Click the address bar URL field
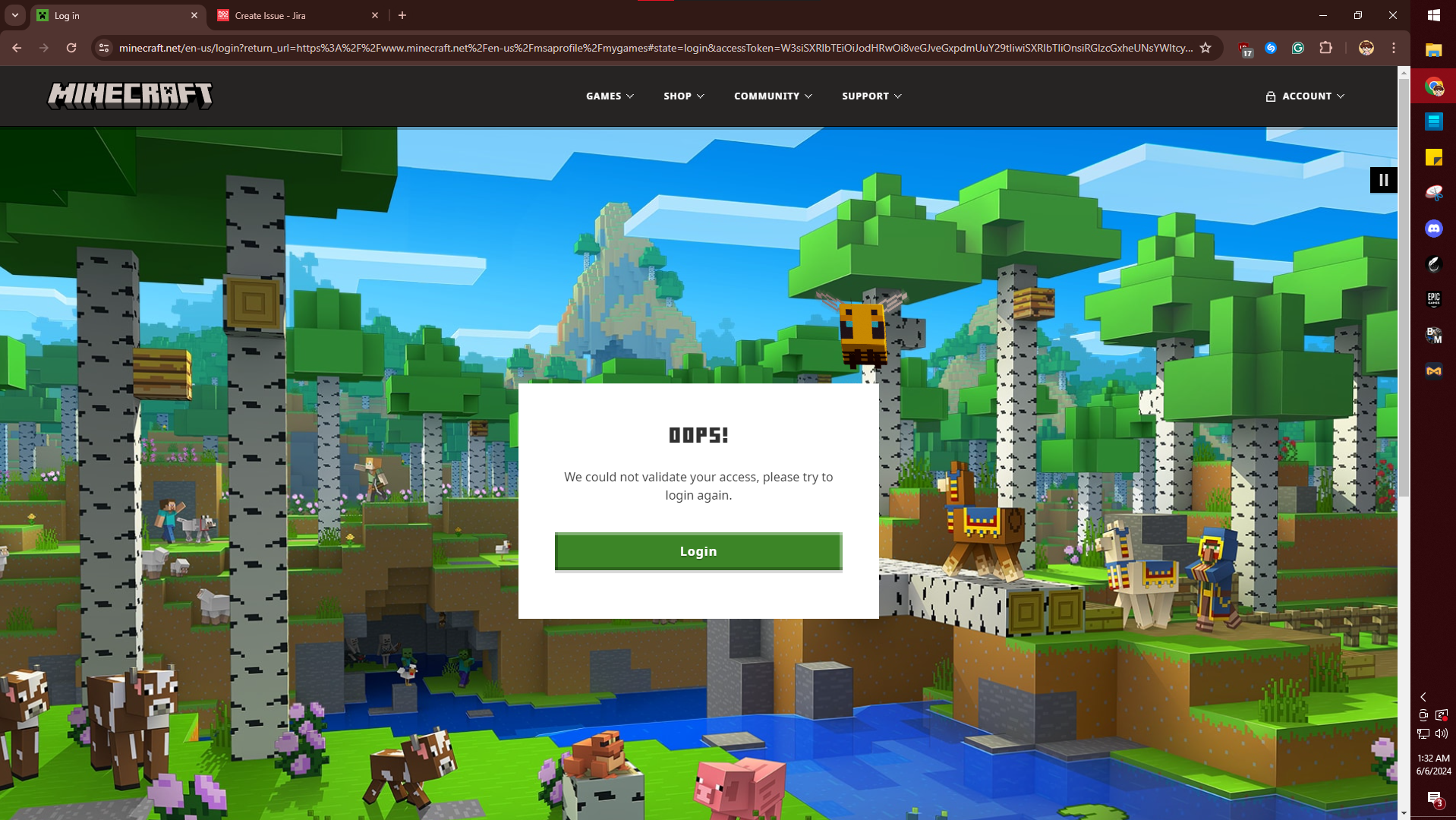This screenshot has height=820, width=1456. click(656, 48)
